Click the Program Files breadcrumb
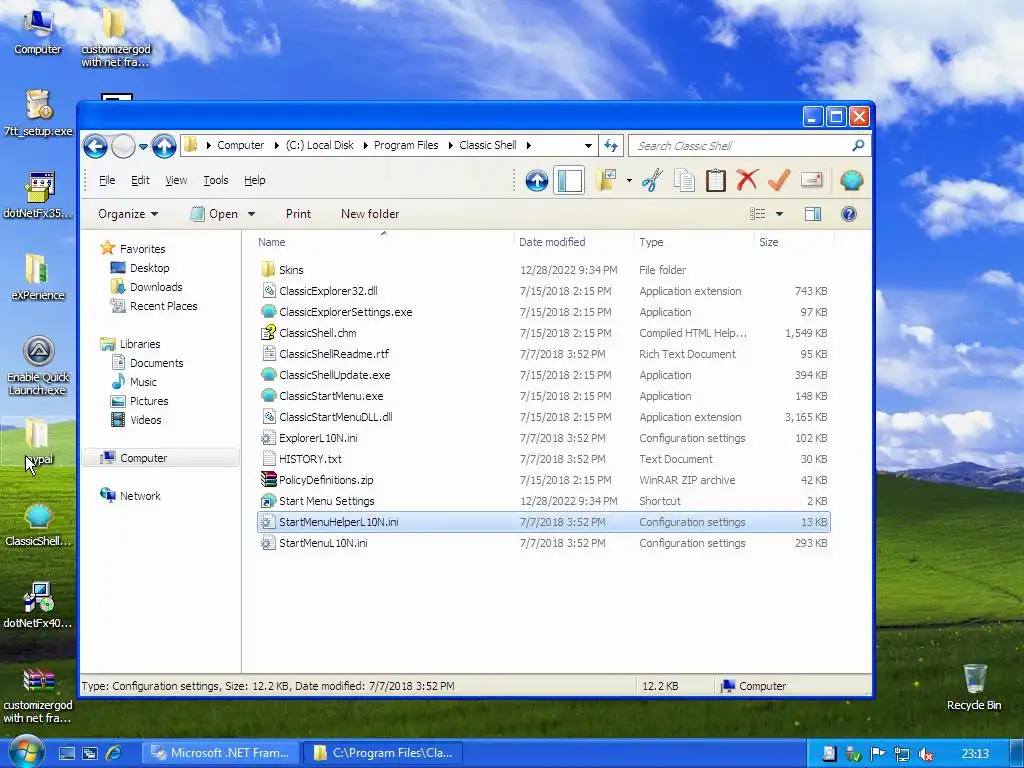Viewport: 1024px width, 768px height. coord(406,146)
